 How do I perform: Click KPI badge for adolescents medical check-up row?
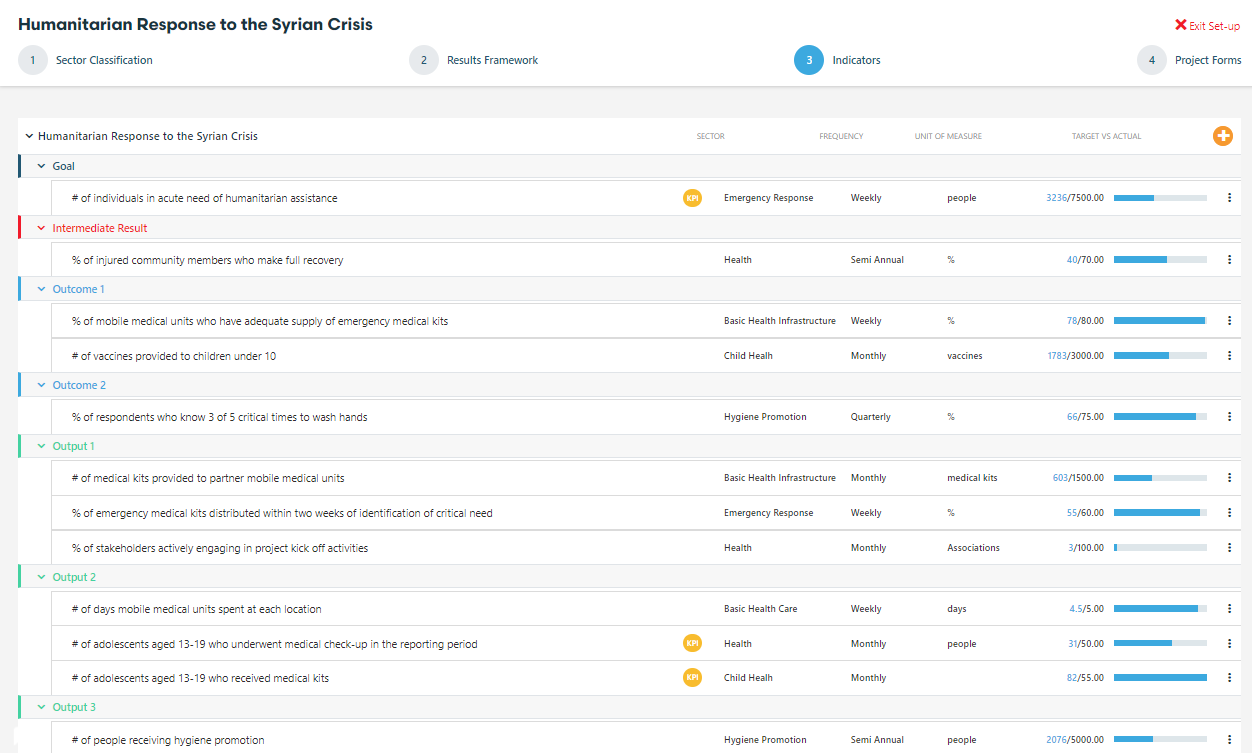point(692,644)
